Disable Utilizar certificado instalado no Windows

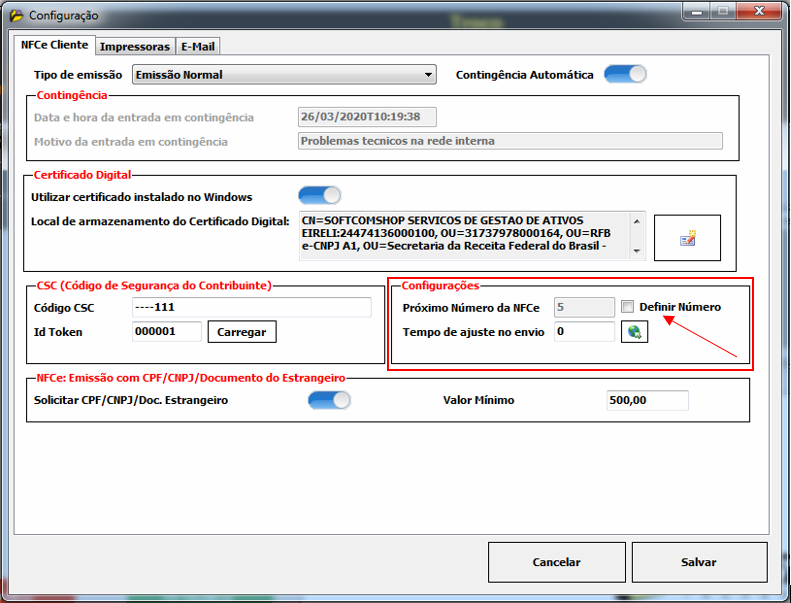pos(319,195)
